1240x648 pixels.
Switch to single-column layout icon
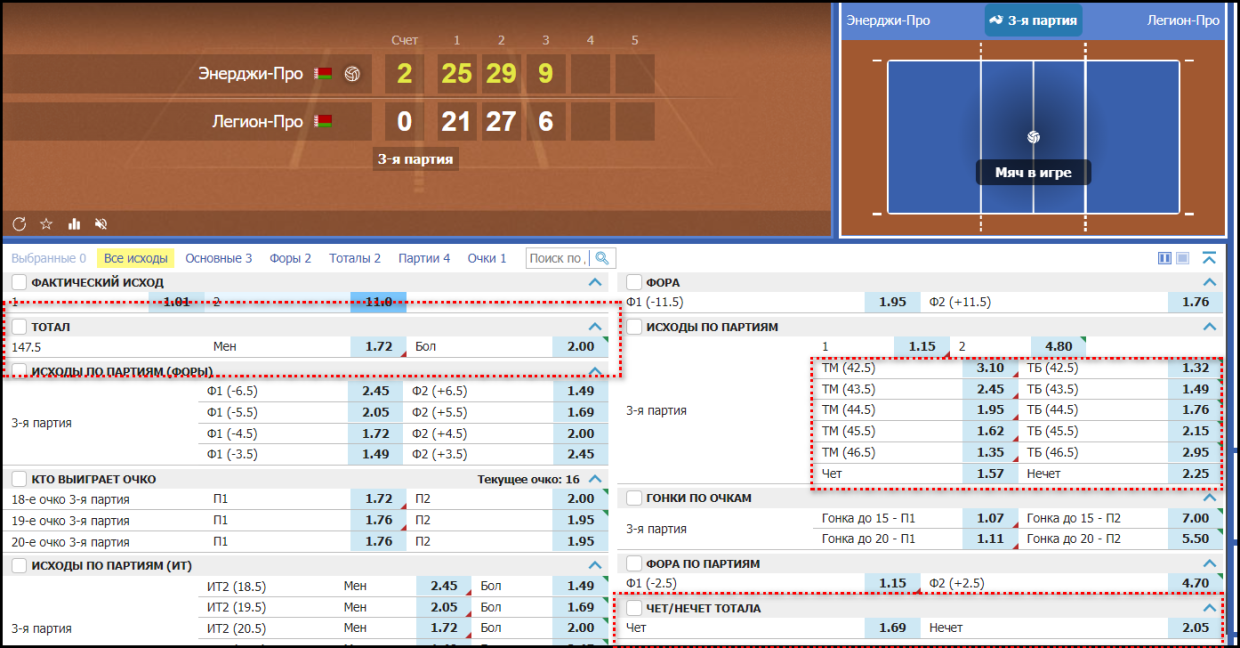point(1183,258)
